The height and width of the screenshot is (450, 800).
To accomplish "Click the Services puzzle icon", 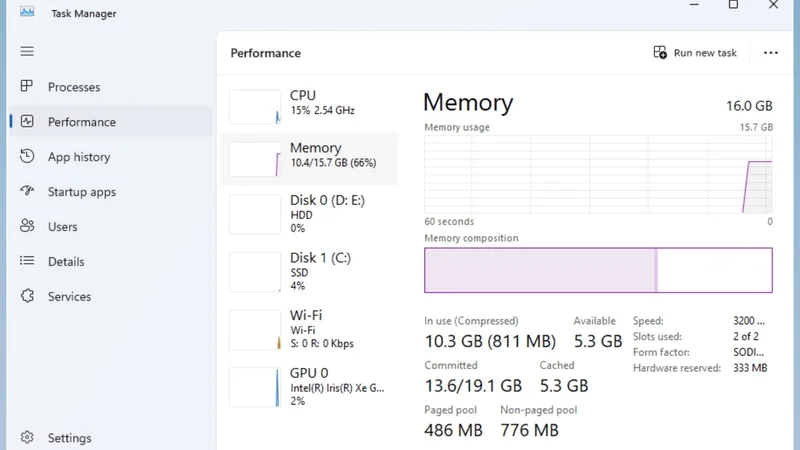I will pos(27,296).
